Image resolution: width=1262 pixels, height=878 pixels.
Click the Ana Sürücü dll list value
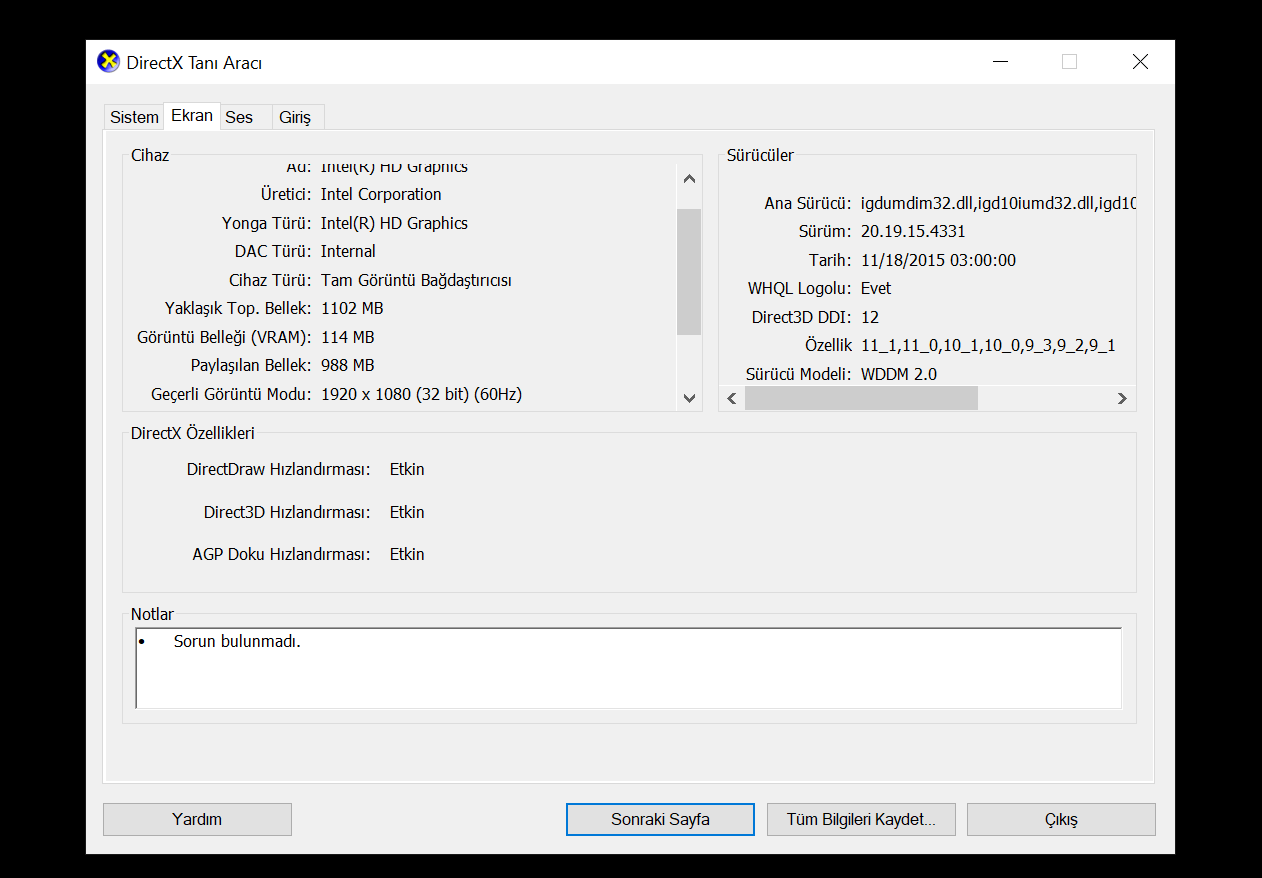click(998, 203)
